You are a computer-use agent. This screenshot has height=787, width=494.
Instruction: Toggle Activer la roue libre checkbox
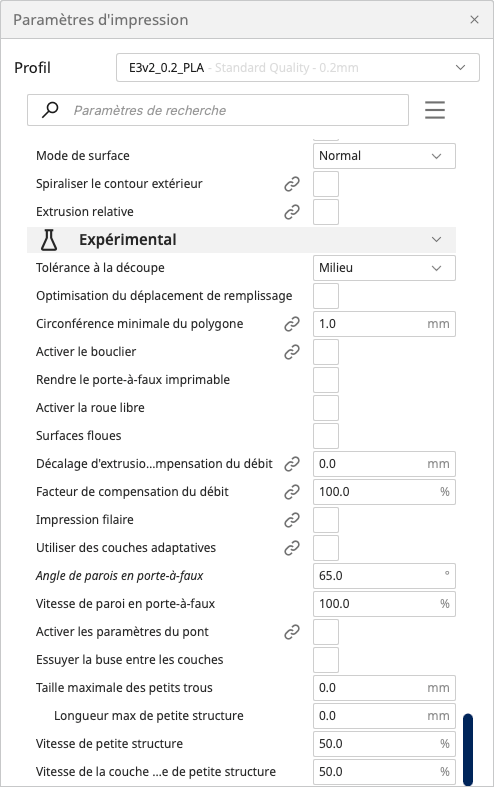pos(326,408)
